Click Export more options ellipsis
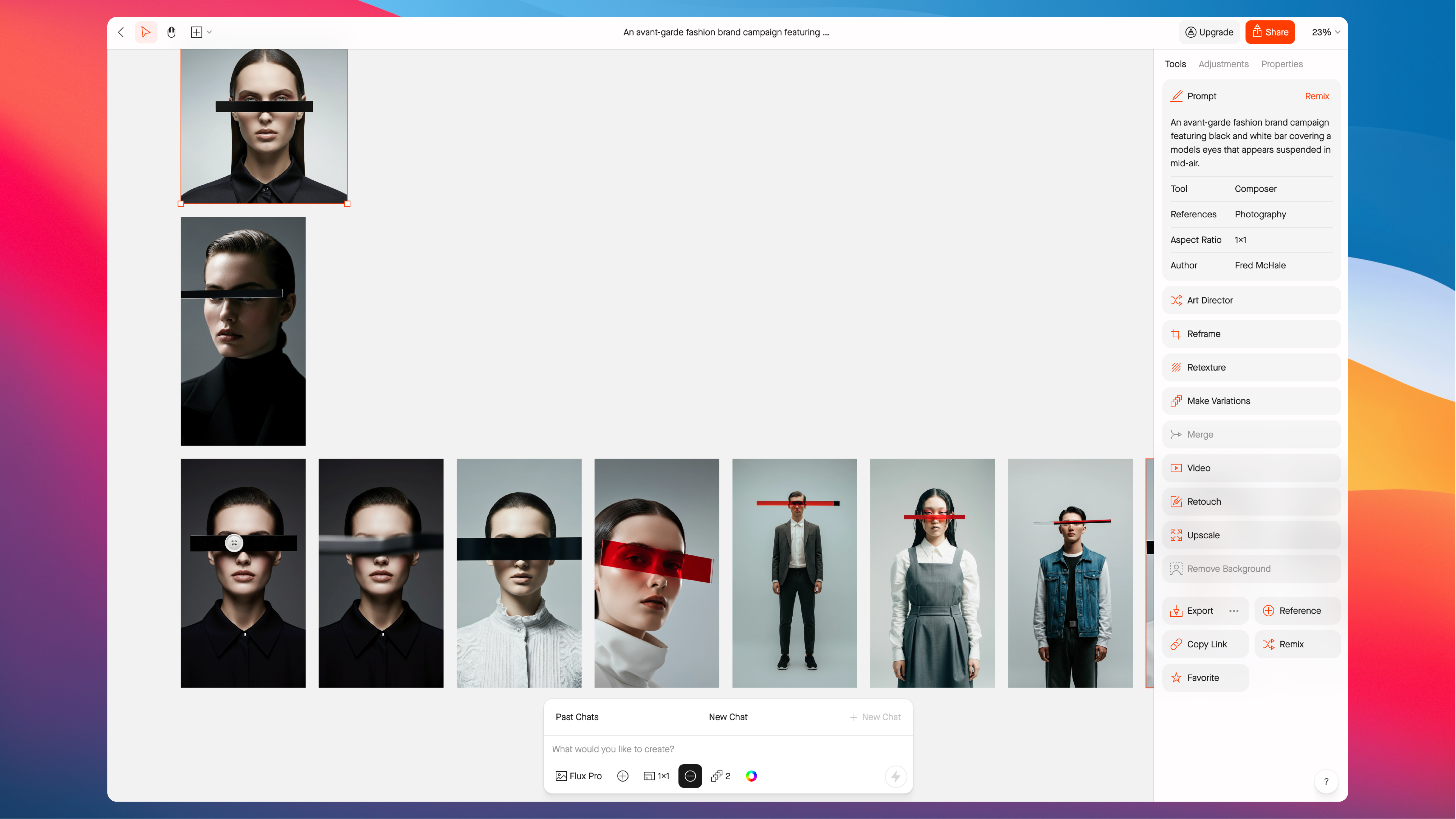Viewport: 1456px width, 819px height. coord(1234,611)
